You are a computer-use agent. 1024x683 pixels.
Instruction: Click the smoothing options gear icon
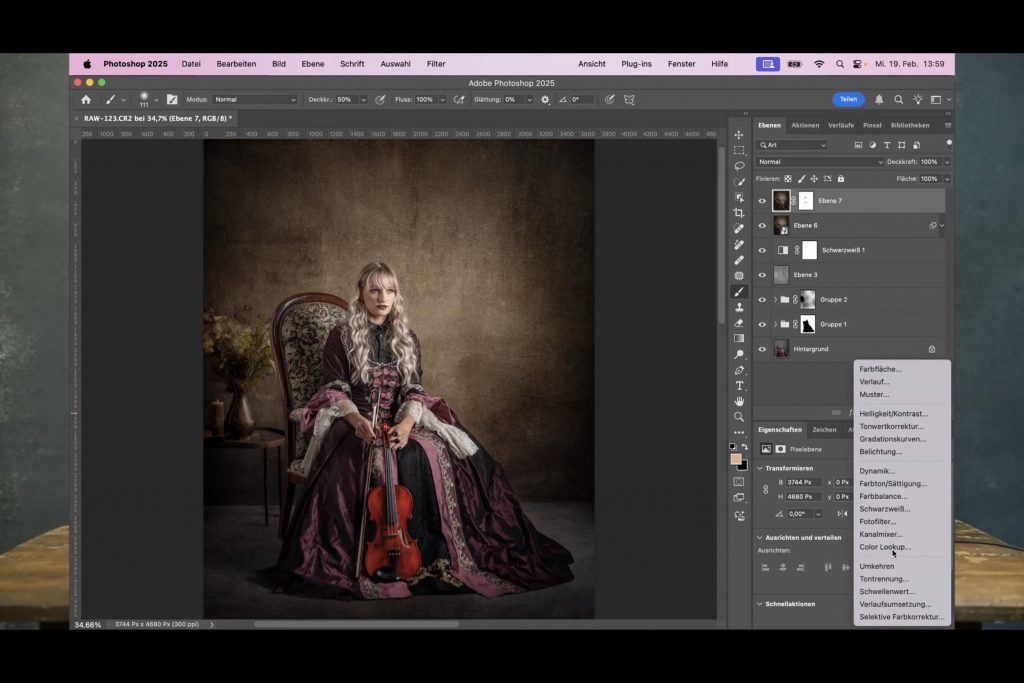pos(545,100)
